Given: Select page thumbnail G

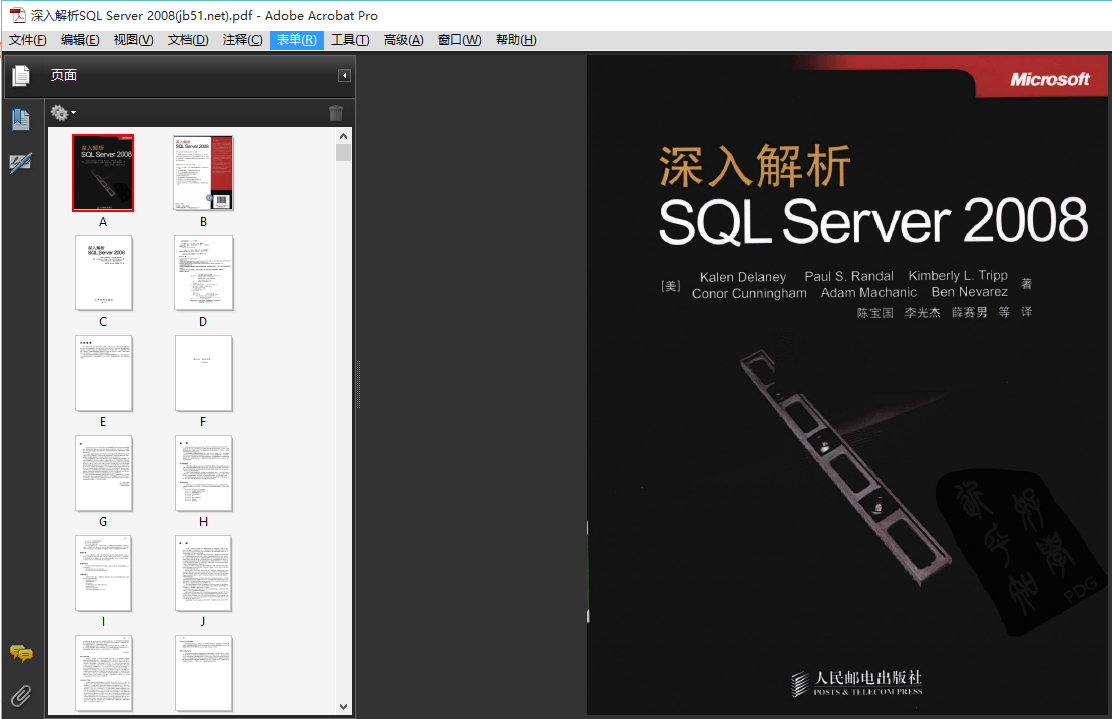Looking at the screenshot, I should pyautogui.click(x=104, y=473).
